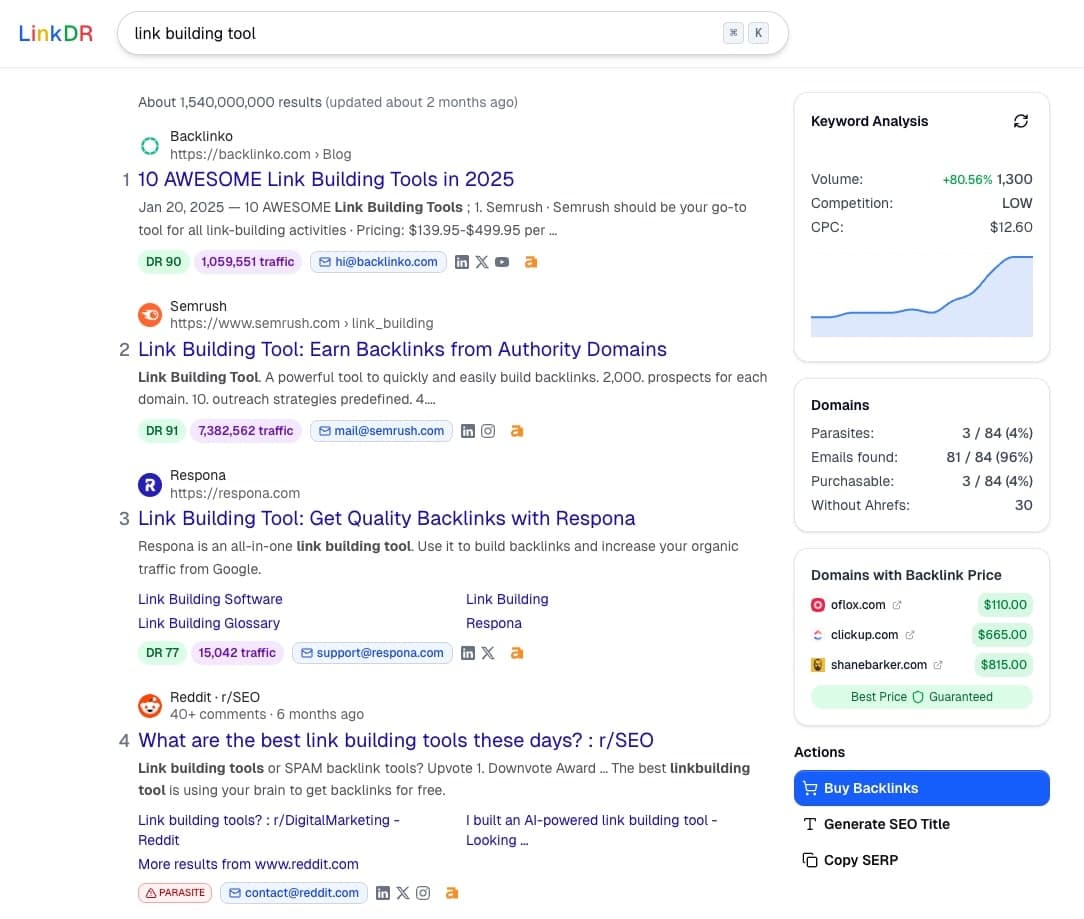Open the oflox.com domain link
Viewport: 1084px width, 919px height.
click(x=858, y=605)
